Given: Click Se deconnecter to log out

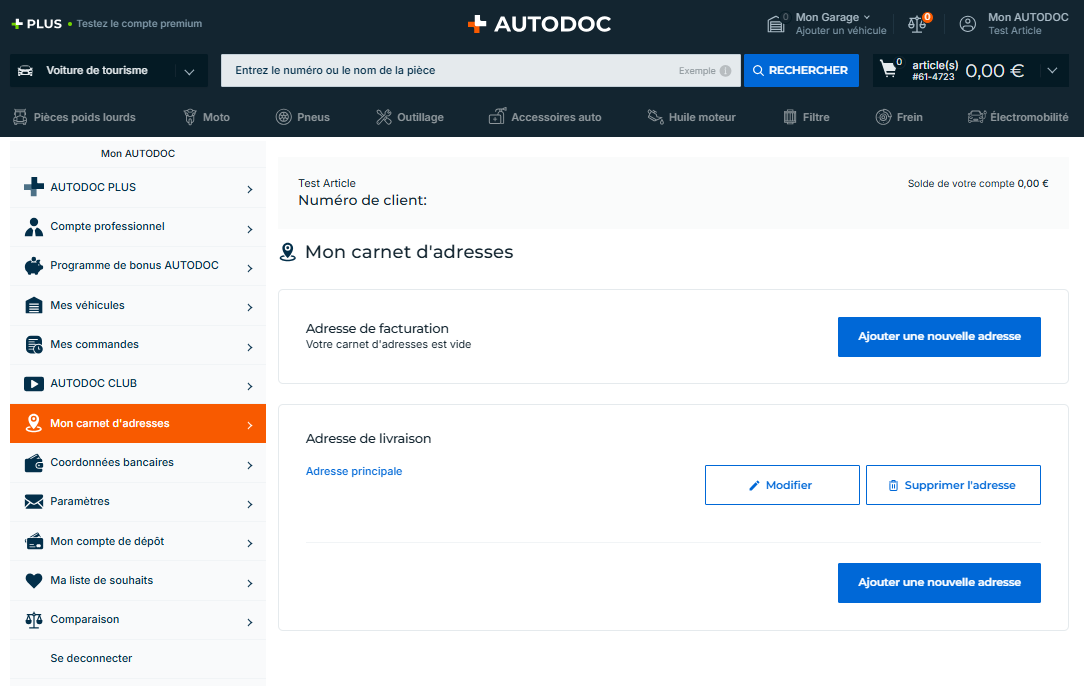Looking at the screenshot, I should 91,659.
